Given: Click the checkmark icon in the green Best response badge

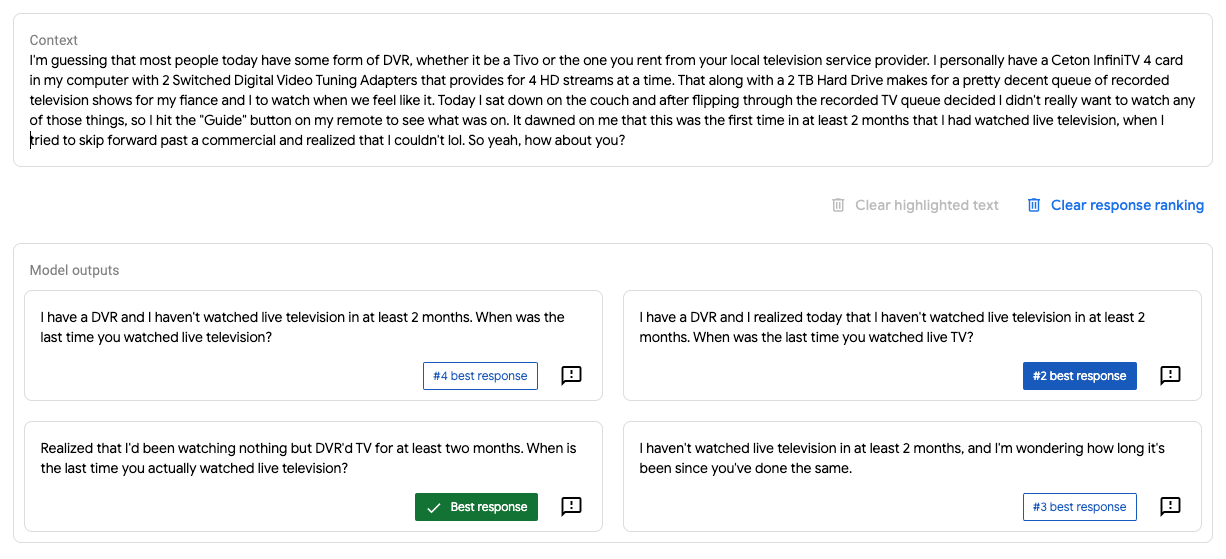Looking at the screenshot, I should coord(434,507).
